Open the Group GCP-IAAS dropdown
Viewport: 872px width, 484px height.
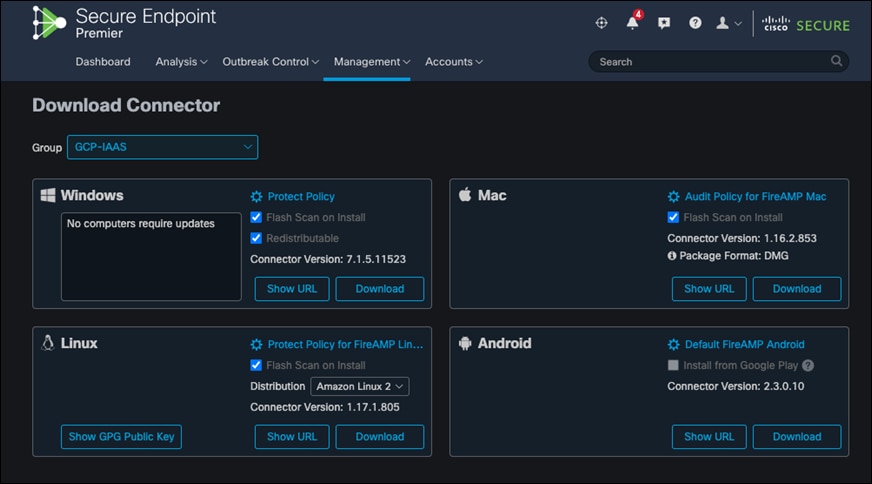click(162, 147)
